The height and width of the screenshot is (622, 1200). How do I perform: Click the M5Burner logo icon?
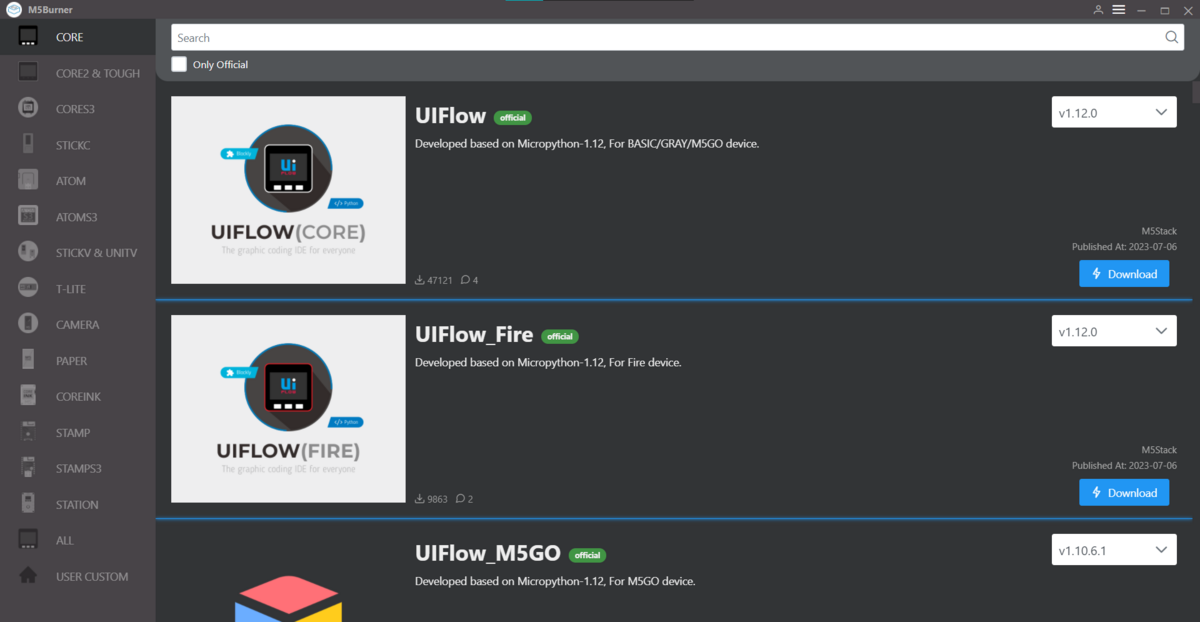tap(14, 10)
